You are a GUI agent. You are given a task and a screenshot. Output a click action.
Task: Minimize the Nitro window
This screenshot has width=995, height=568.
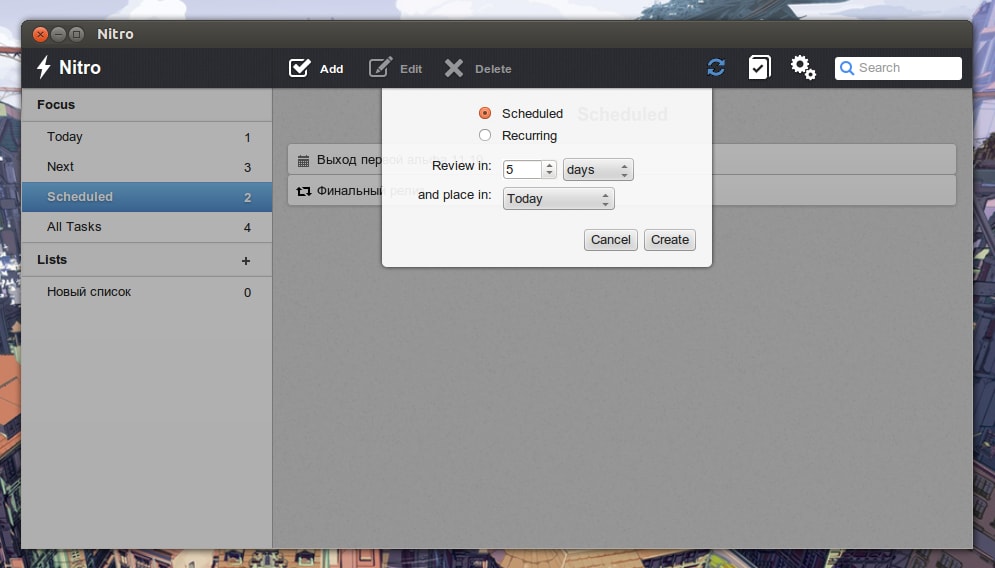[x=58, y=34]
